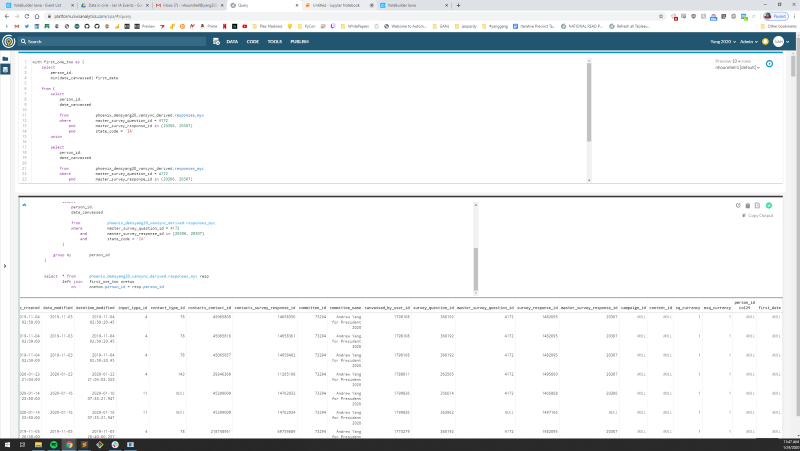
Task: Open the Windows Start menu
Action: (7, 442)
